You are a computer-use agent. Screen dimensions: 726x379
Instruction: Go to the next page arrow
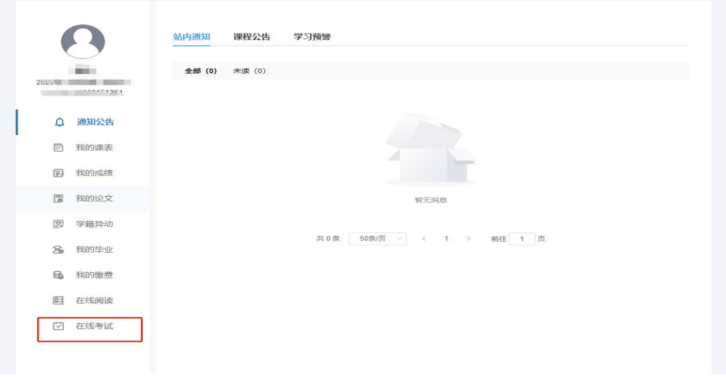pos(469,239)
